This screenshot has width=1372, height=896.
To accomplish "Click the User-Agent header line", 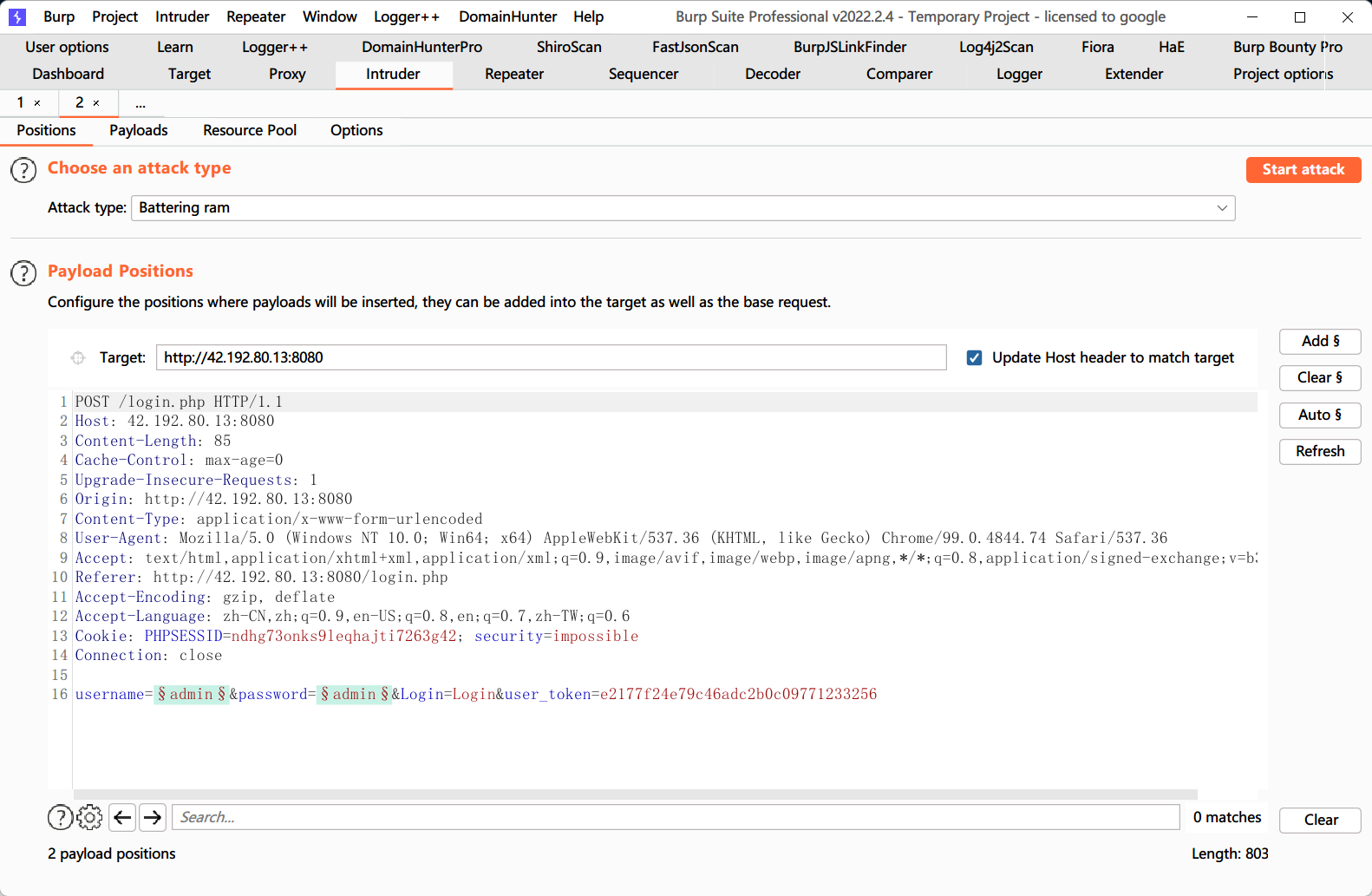I will click(x=621, y=538).
